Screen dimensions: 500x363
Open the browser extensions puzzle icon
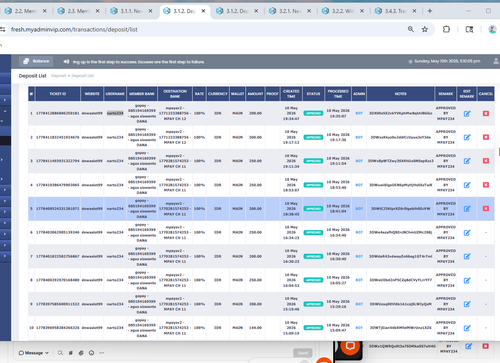click(446, 29)
